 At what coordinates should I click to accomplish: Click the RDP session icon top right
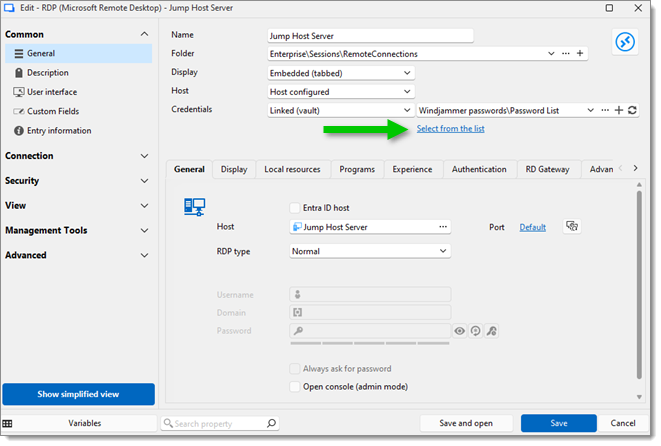(x=625, y=42)
